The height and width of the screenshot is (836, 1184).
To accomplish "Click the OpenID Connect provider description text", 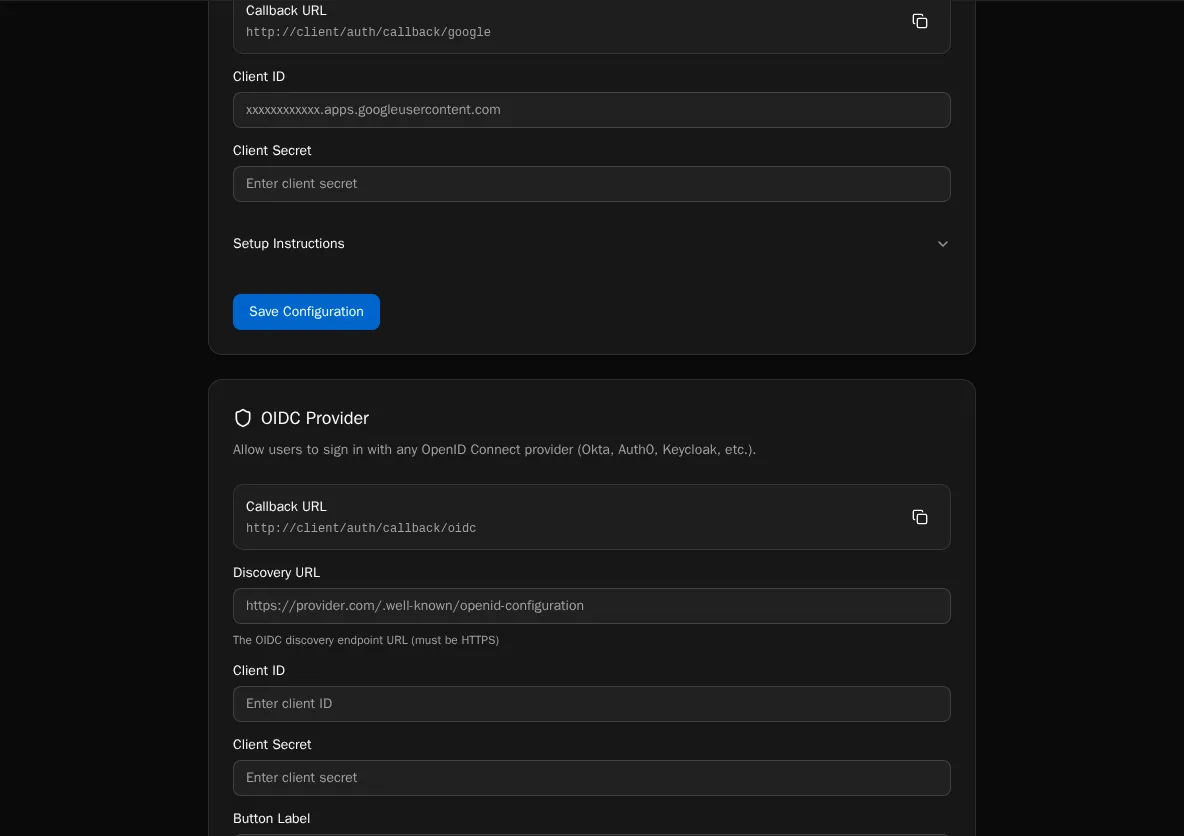I will pyautogui.click(x=494, y=450).
